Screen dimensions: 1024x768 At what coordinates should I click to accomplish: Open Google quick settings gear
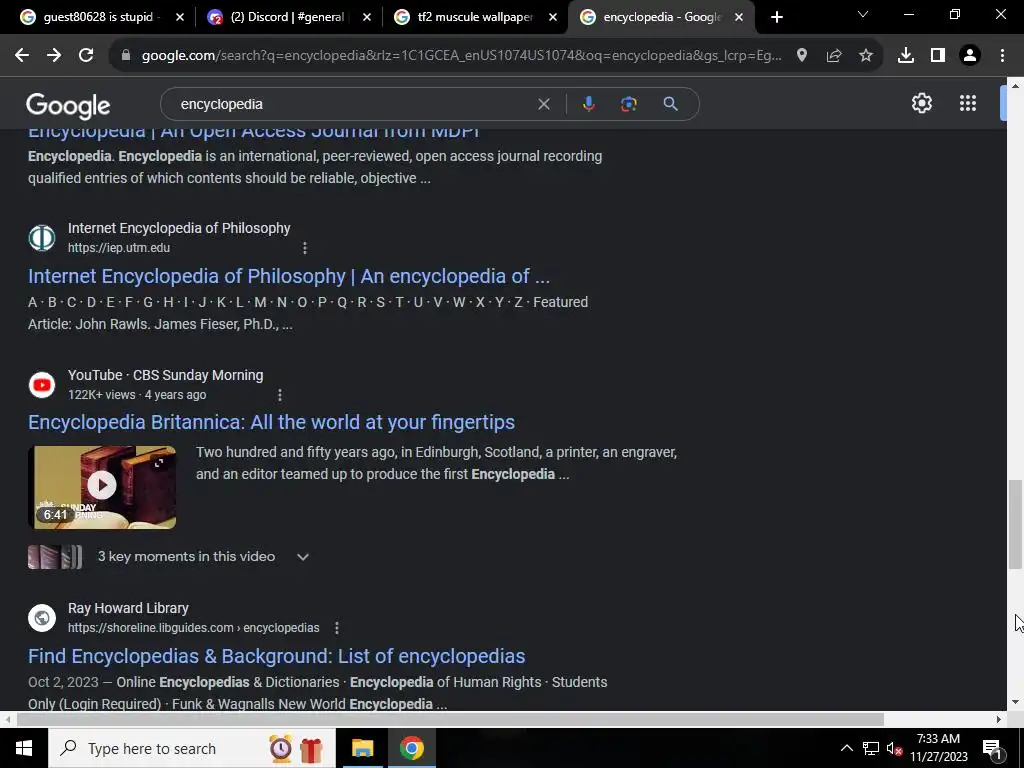[x=921, y=103]
